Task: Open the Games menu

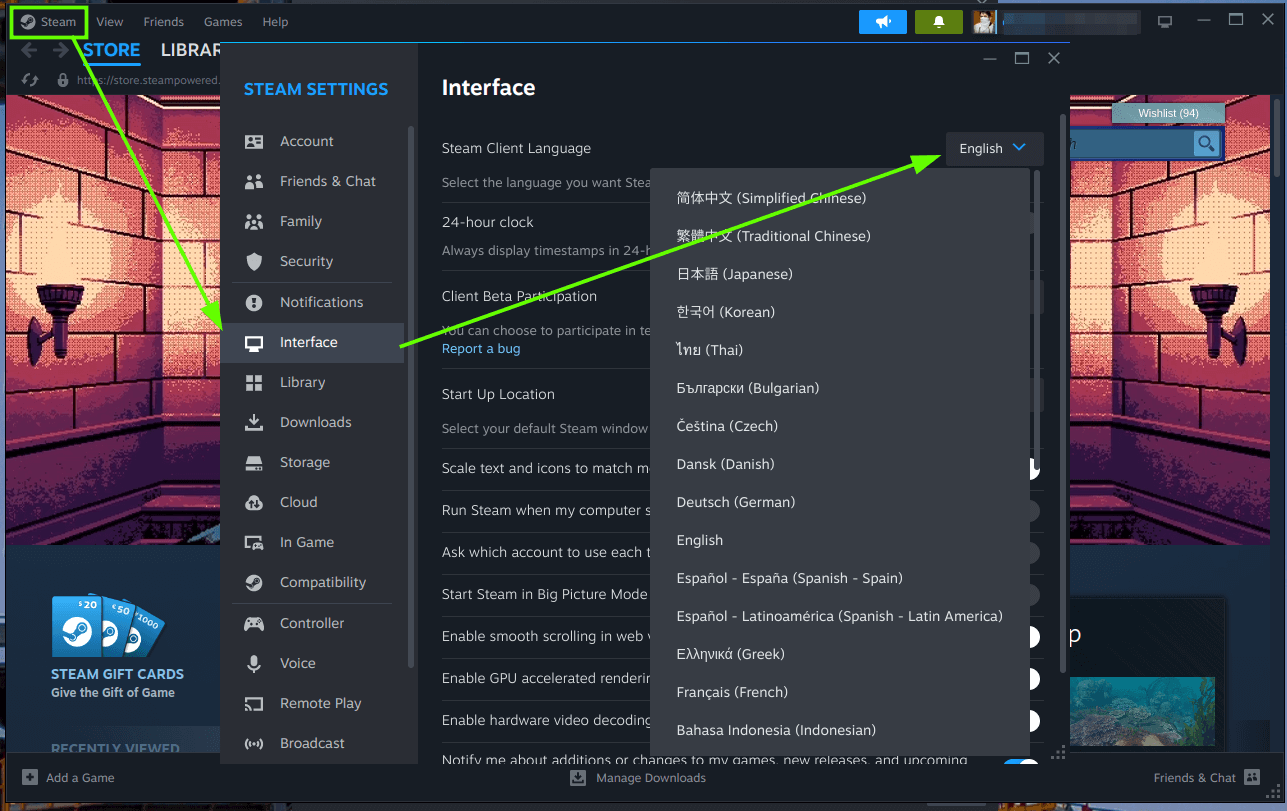Action: click(223, 22)
